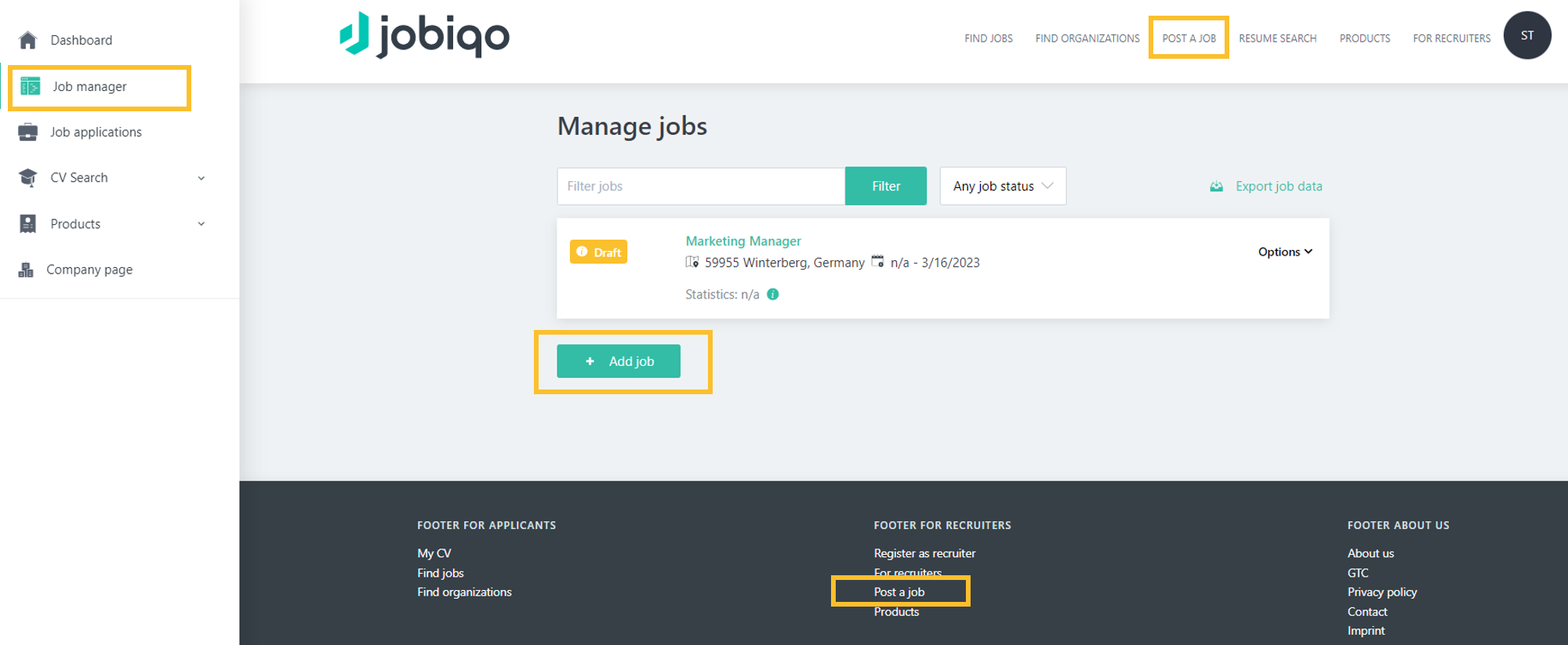Open About us footer link

click(x=1370, y=553)
